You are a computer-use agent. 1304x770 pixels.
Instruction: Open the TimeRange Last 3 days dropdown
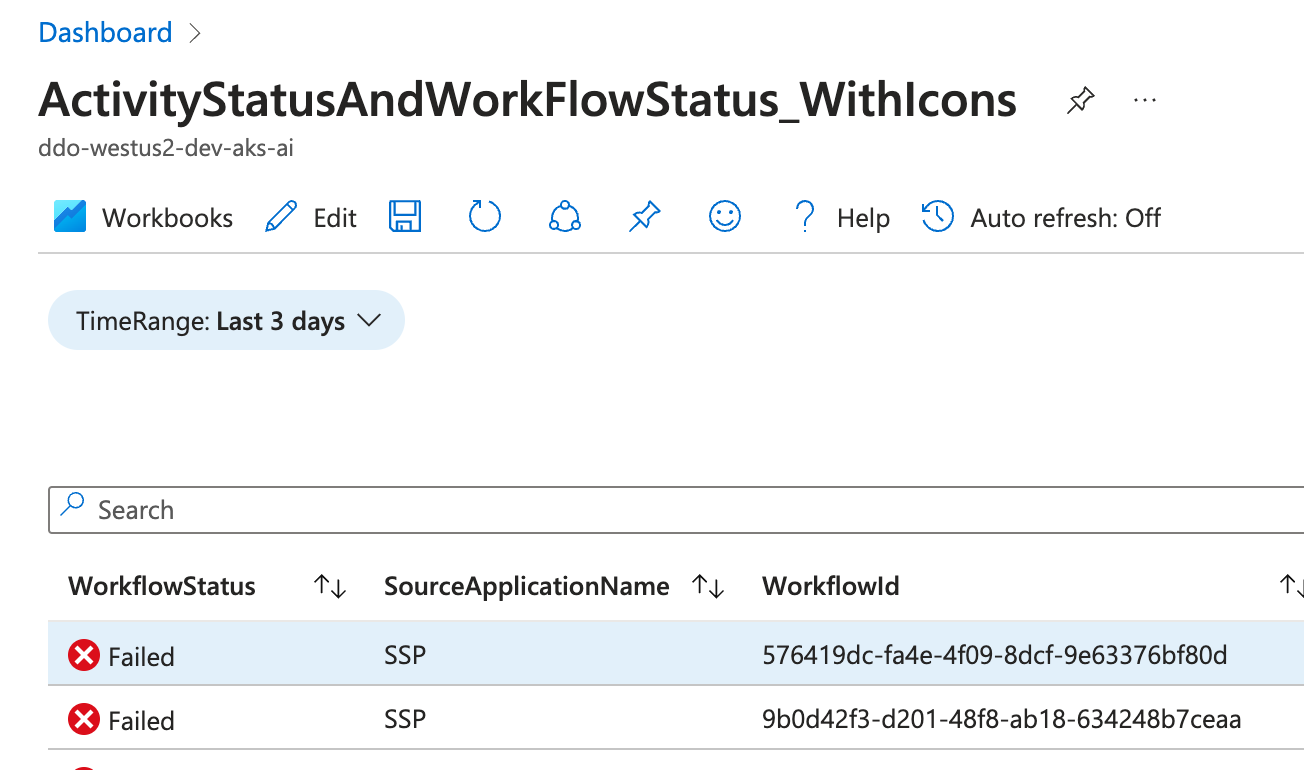pos(225,320)
